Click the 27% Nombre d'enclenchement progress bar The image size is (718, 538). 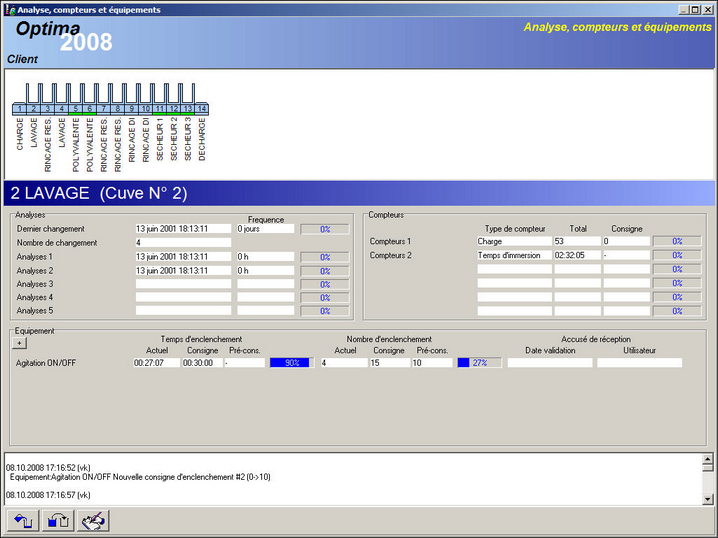[479, 363]
